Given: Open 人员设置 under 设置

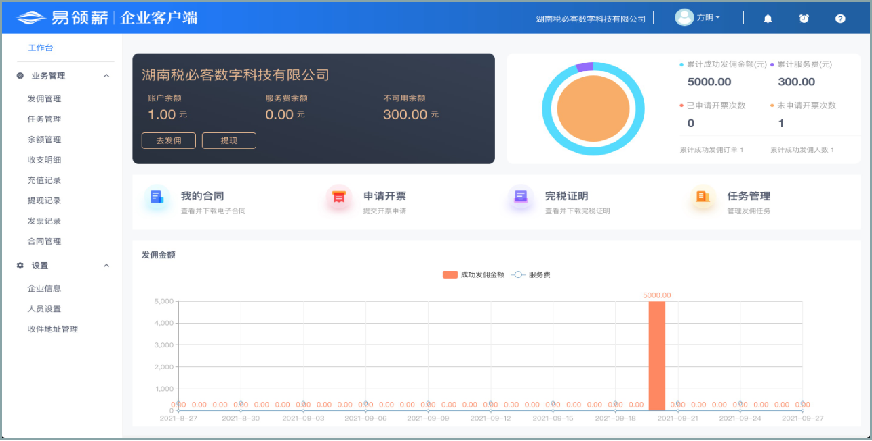Looking at the screenshot, I should pos(44,309).
